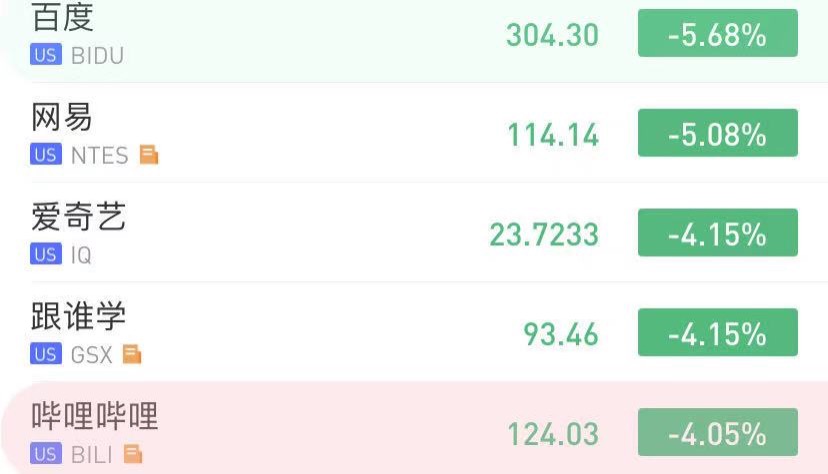The image size is (828, 474).
Task: Open the 哔哩哔哩 stock name
Action: 95,416
